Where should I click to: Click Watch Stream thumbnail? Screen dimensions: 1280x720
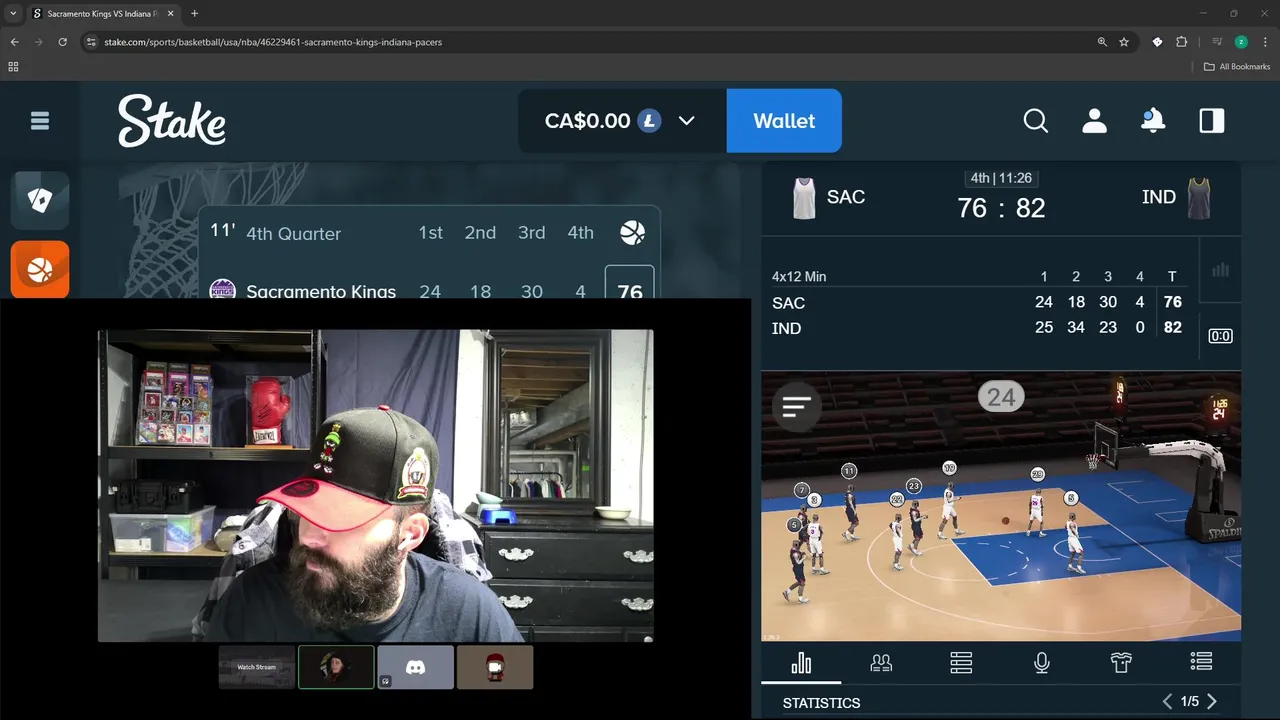click(x=257, y=667)
